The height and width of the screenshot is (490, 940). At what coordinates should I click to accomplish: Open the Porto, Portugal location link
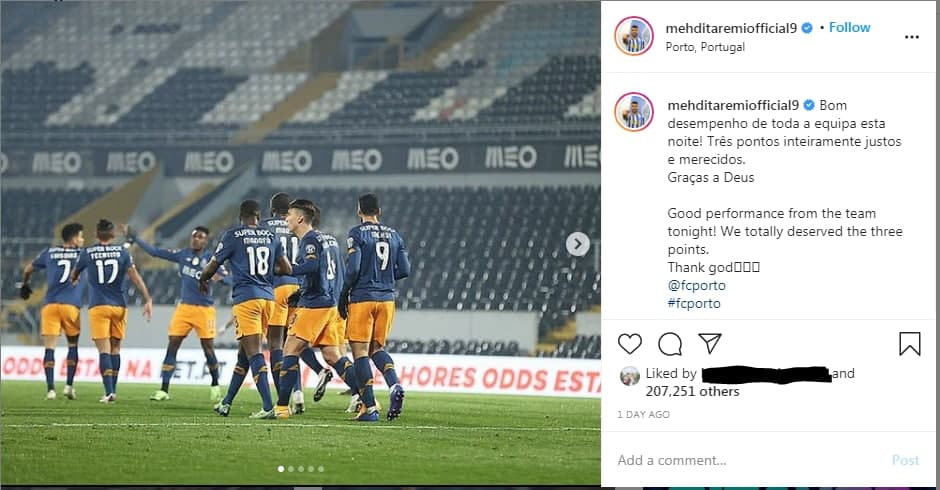[705, 47]
